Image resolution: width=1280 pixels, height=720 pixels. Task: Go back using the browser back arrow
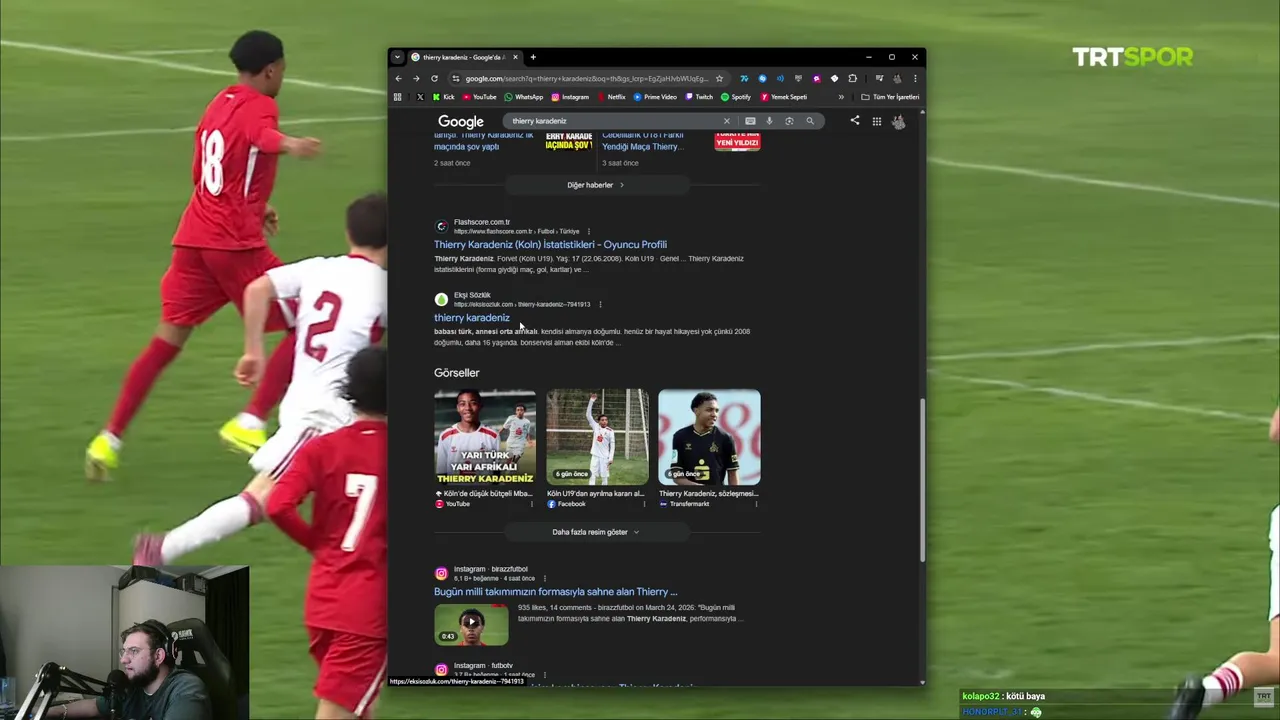pyautogui.click(x=398, y=78)
